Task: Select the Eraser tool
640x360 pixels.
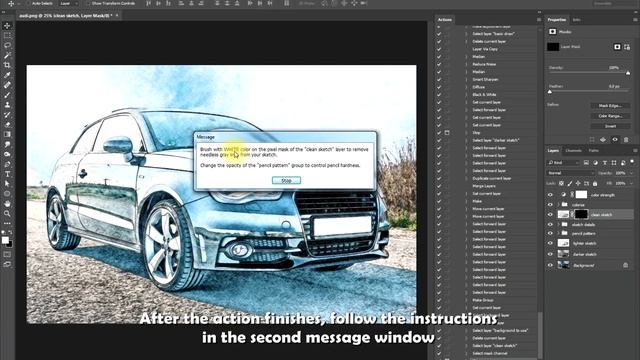Action: click(7, 124)
